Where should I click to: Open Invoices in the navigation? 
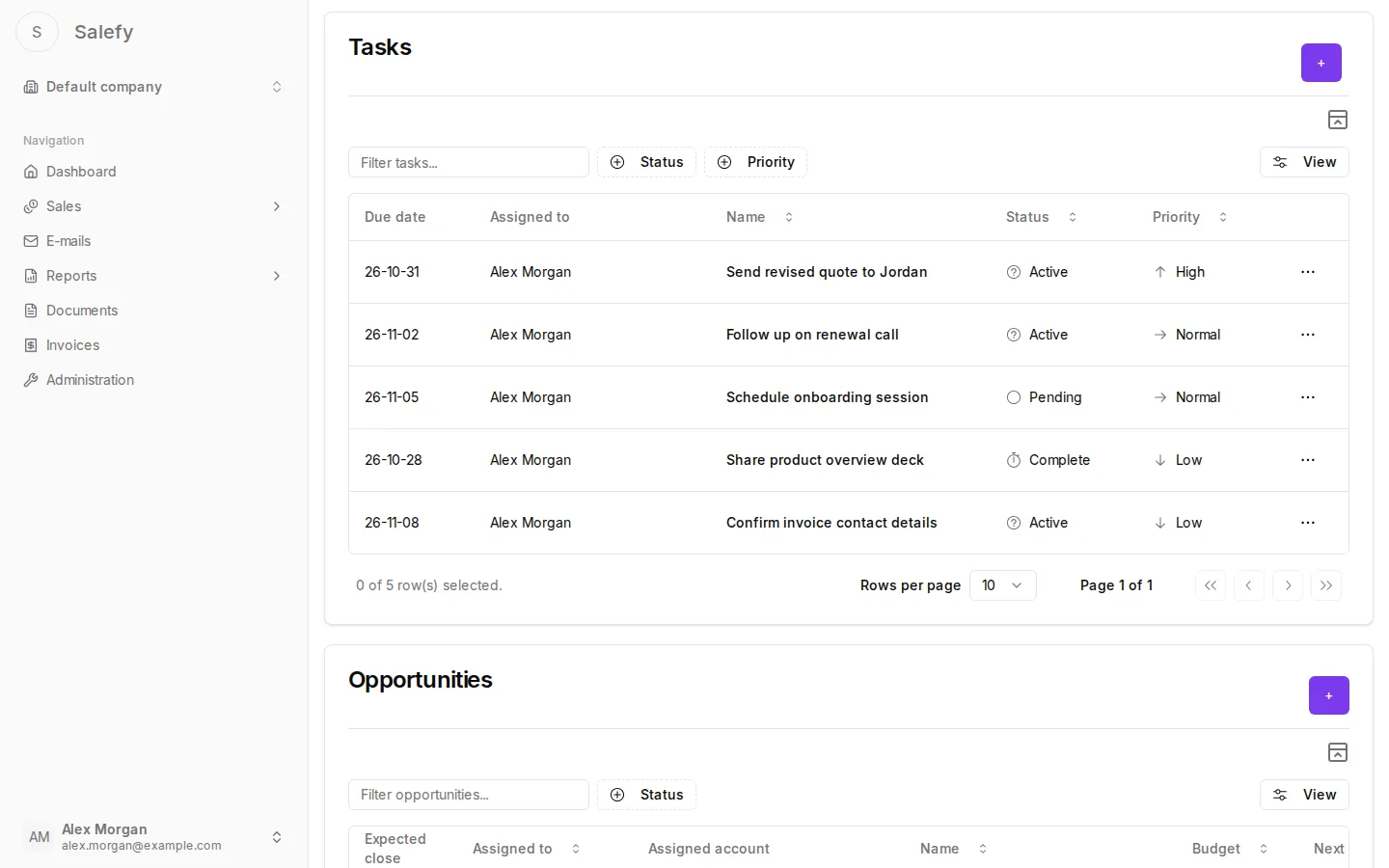click(154, 345)
